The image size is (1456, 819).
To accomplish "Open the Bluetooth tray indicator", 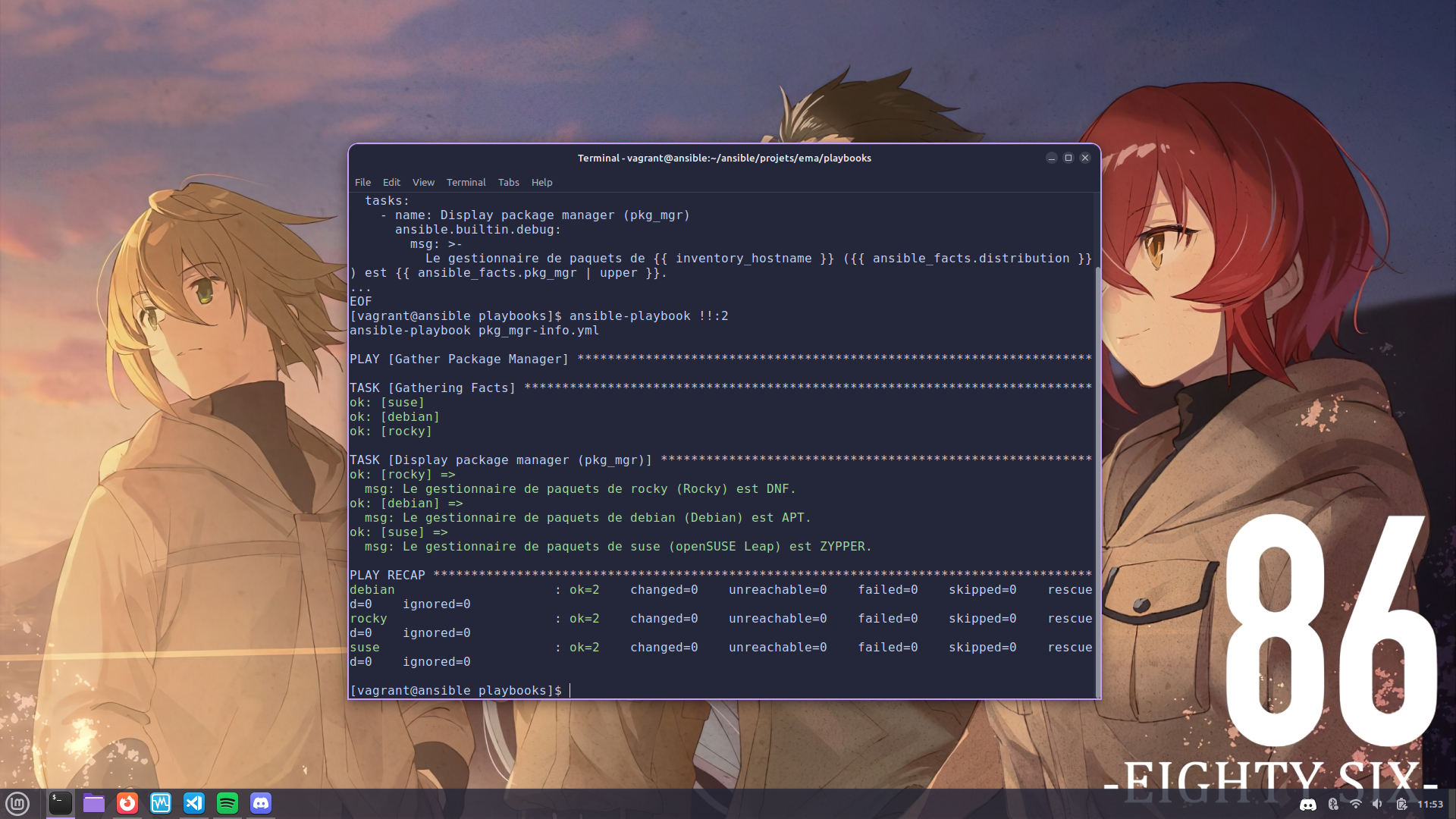I will (x=1333, y=805).
